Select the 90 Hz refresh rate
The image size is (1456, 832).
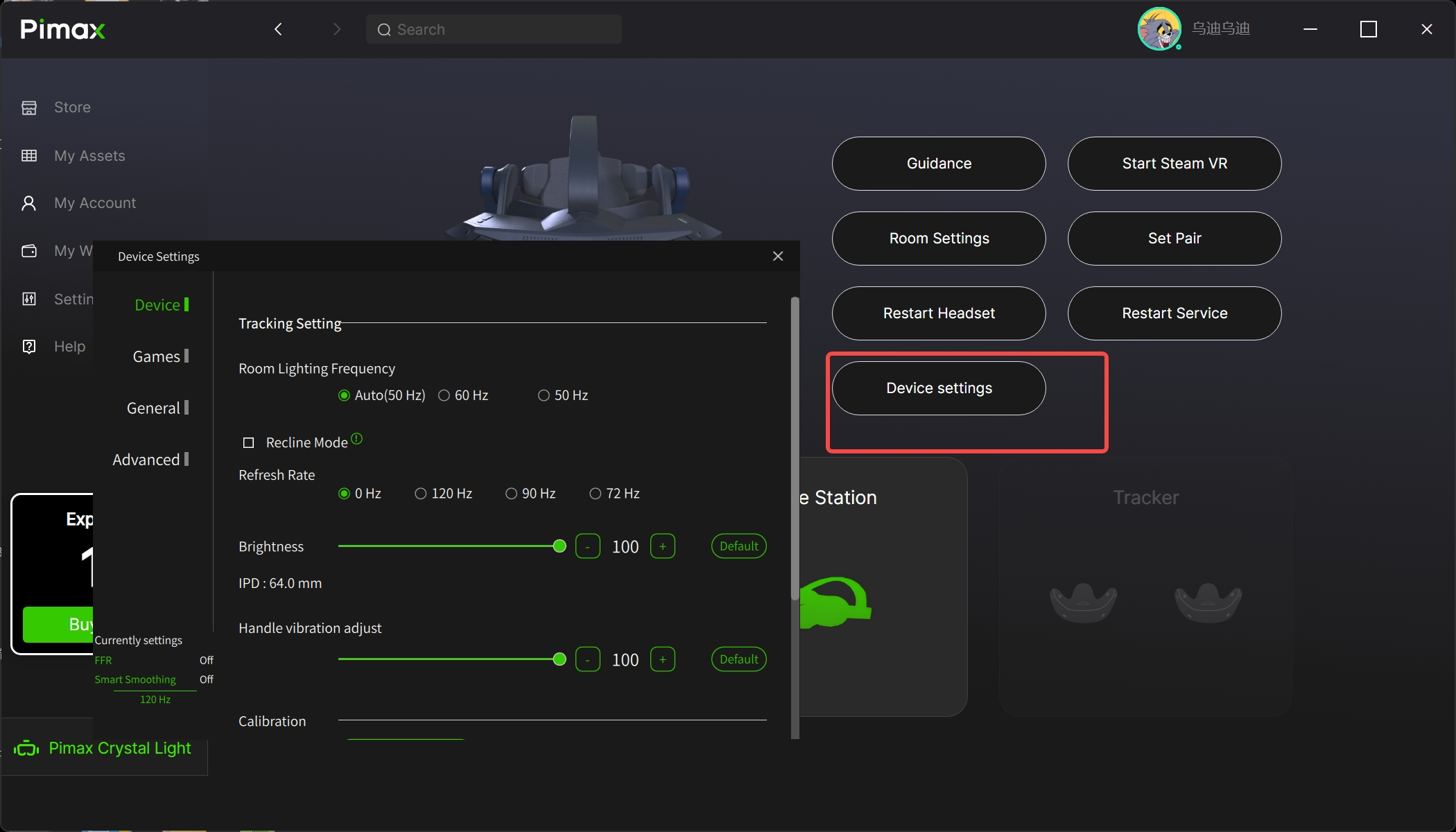click(511, 494)
